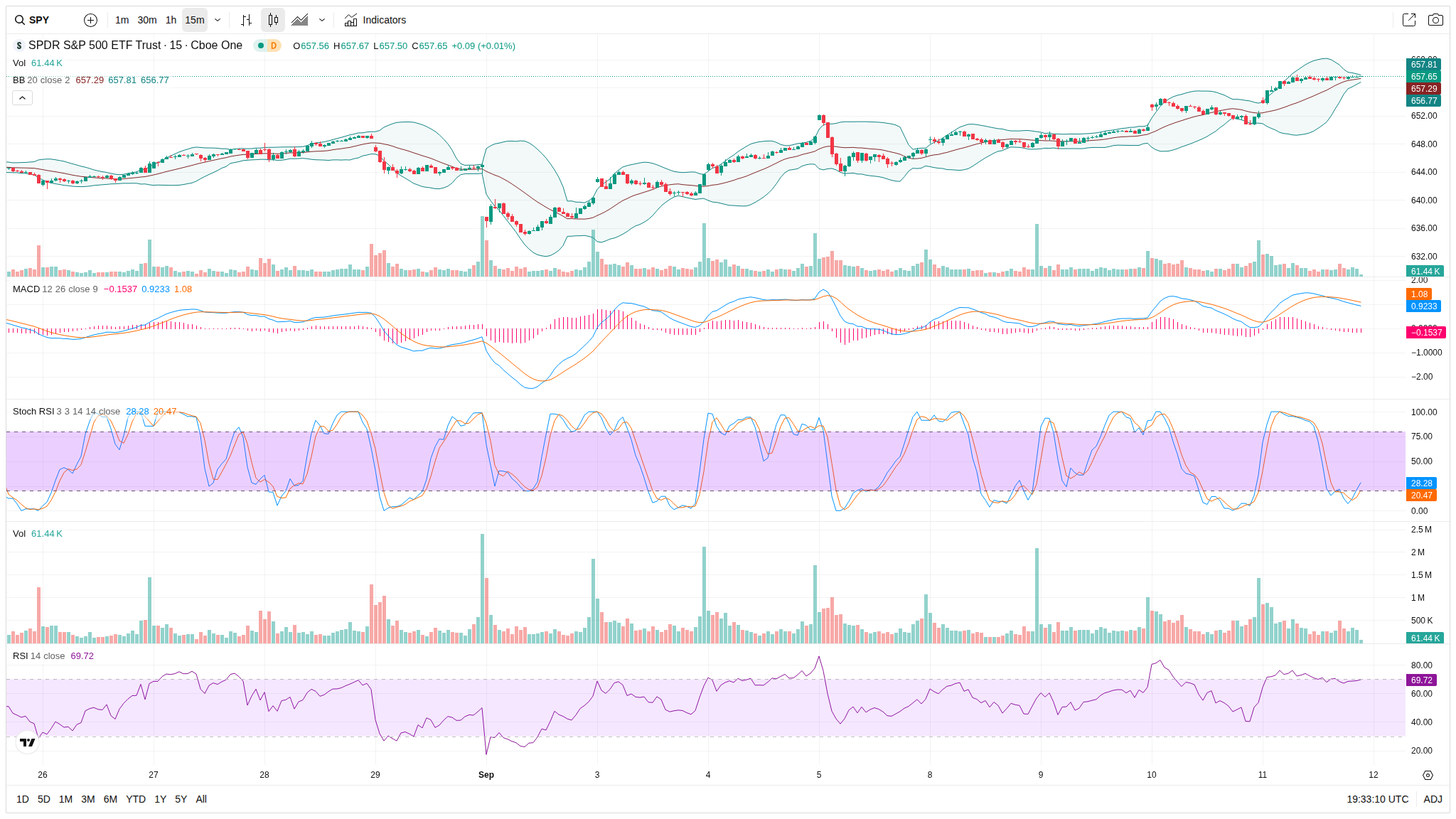Open the Indicators dialog
This screenshot has height=819, width=1456.
375,20
